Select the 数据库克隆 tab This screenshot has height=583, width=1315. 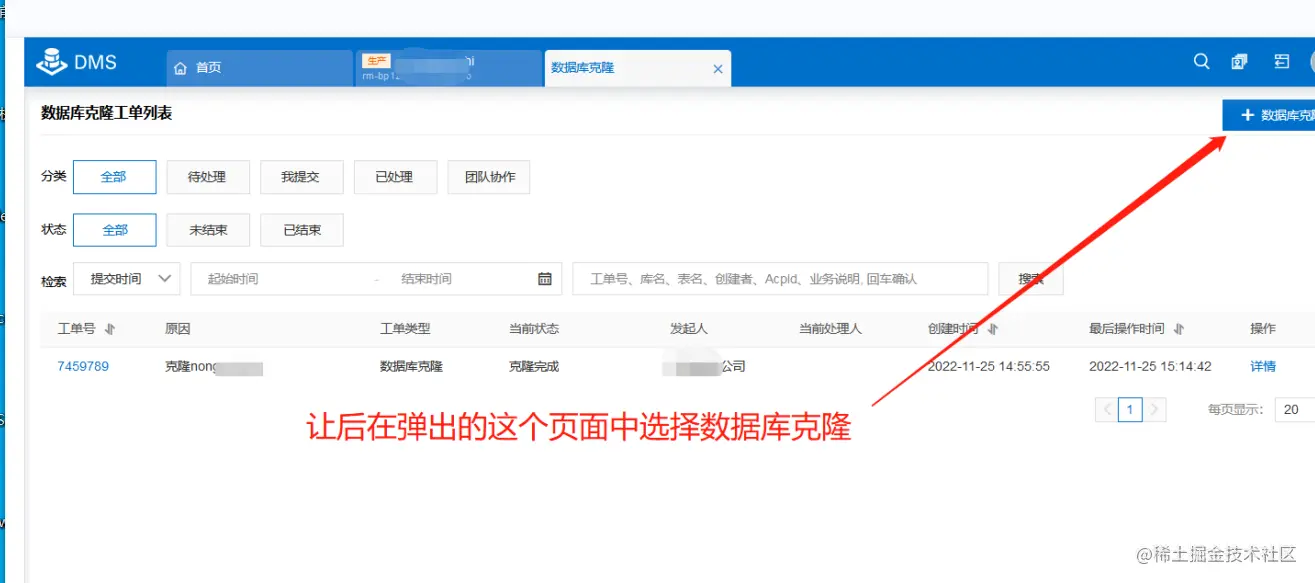[638, 68]
